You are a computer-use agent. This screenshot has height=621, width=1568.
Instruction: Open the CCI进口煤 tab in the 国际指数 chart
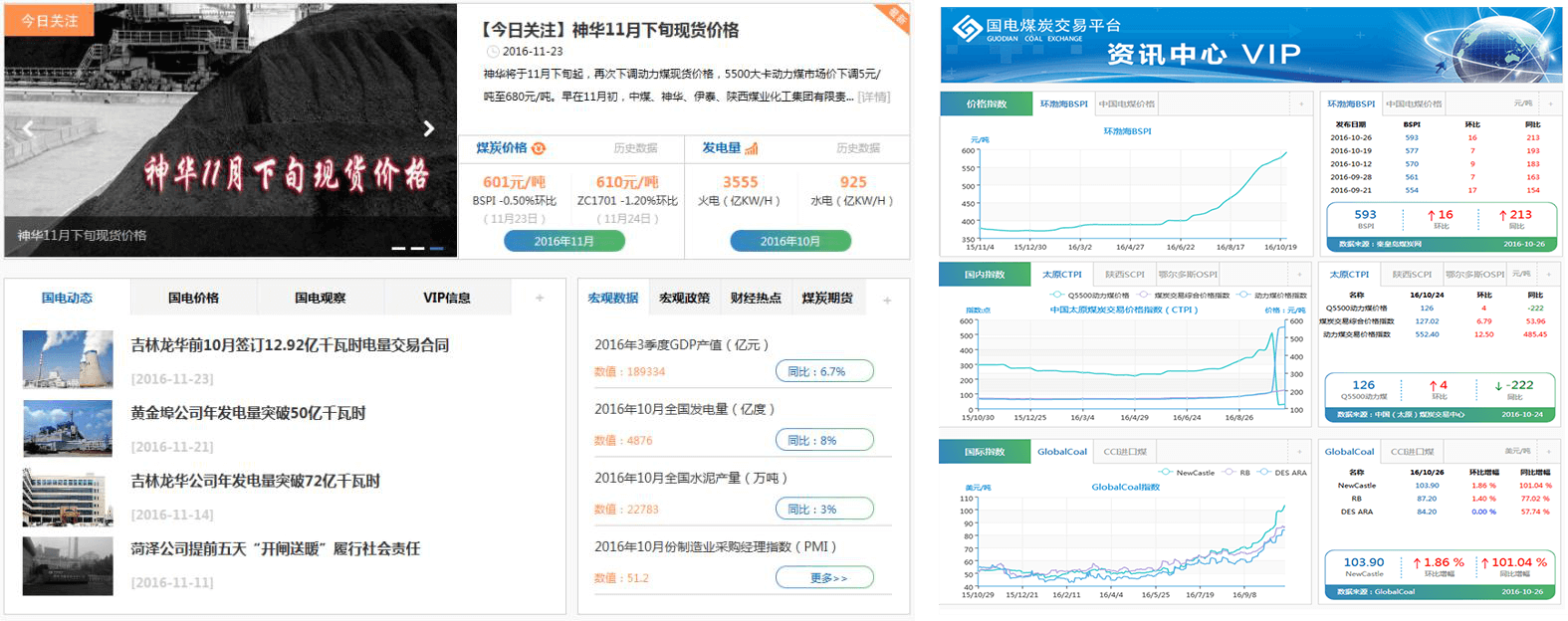(x=1124, y=452)
